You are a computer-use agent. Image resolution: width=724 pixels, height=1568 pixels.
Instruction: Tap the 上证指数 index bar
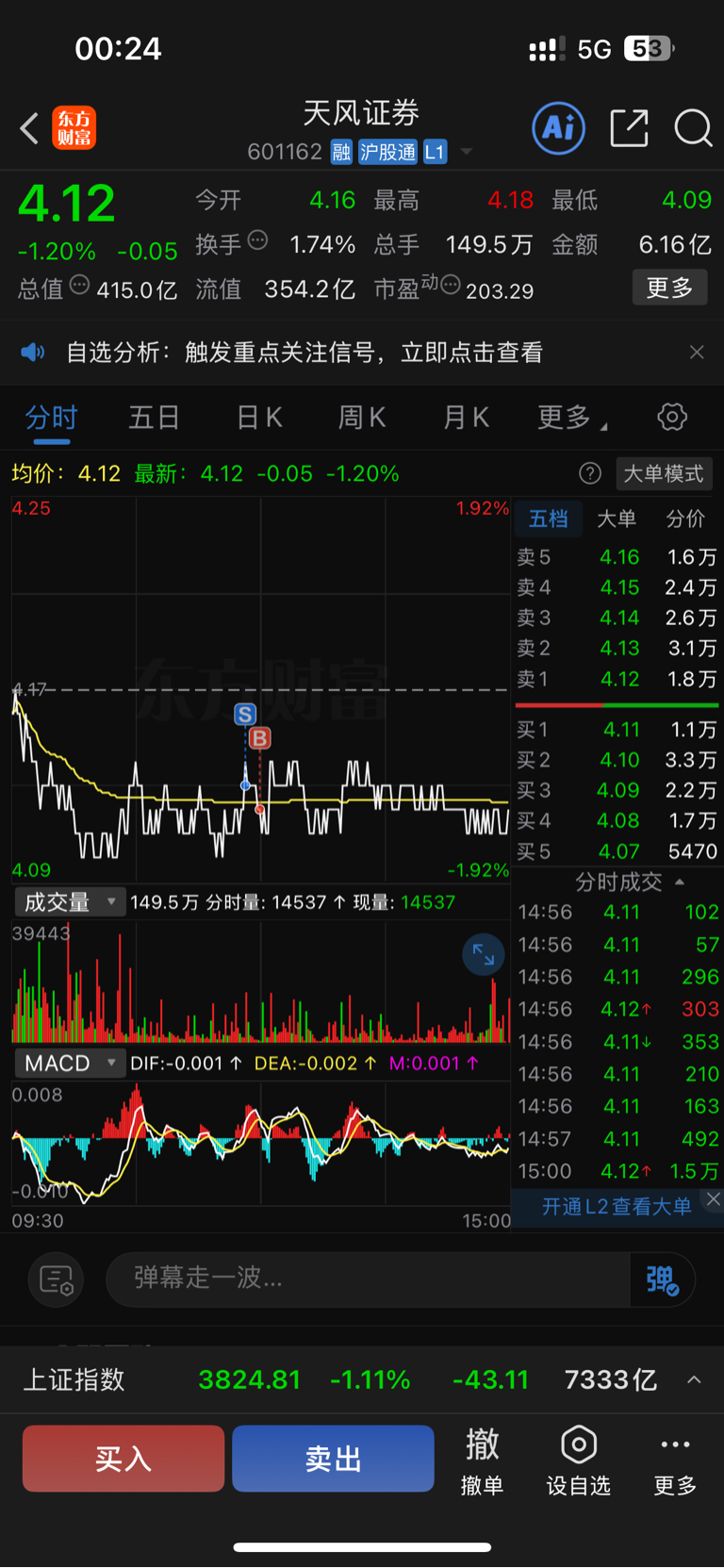(x=362, y=1380)
